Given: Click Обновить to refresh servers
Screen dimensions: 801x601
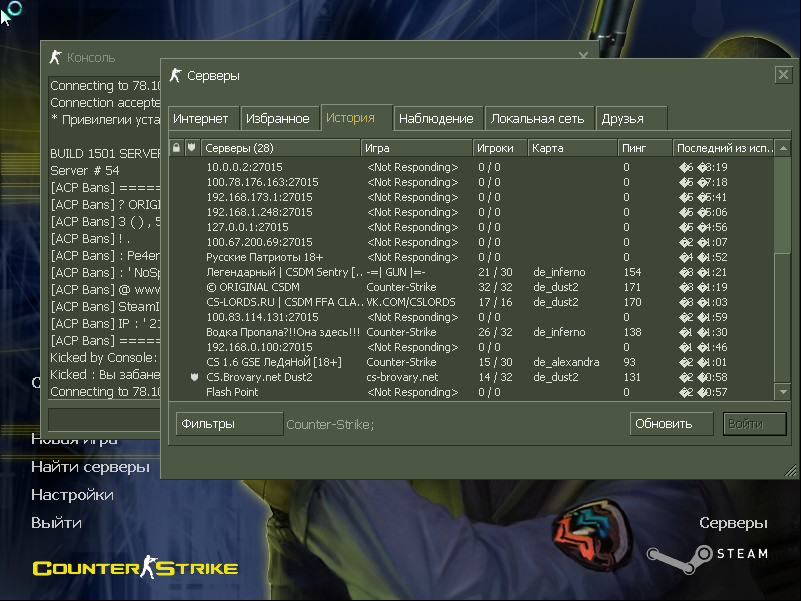Looking at the screenshot, I should (671, 424).
